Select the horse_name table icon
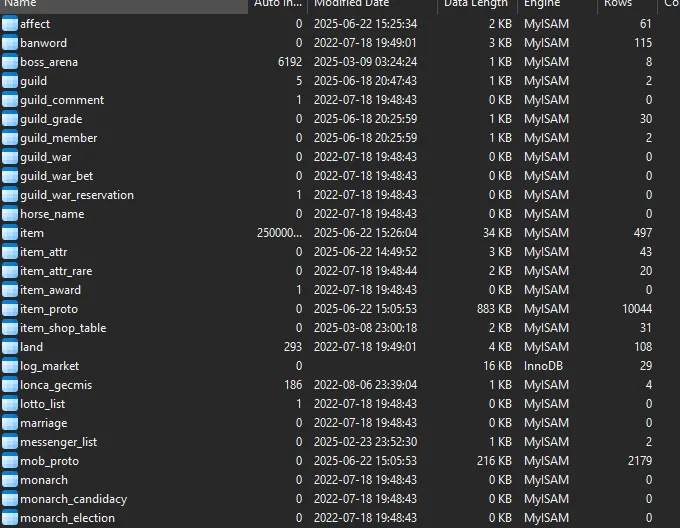 coord(10,214)
